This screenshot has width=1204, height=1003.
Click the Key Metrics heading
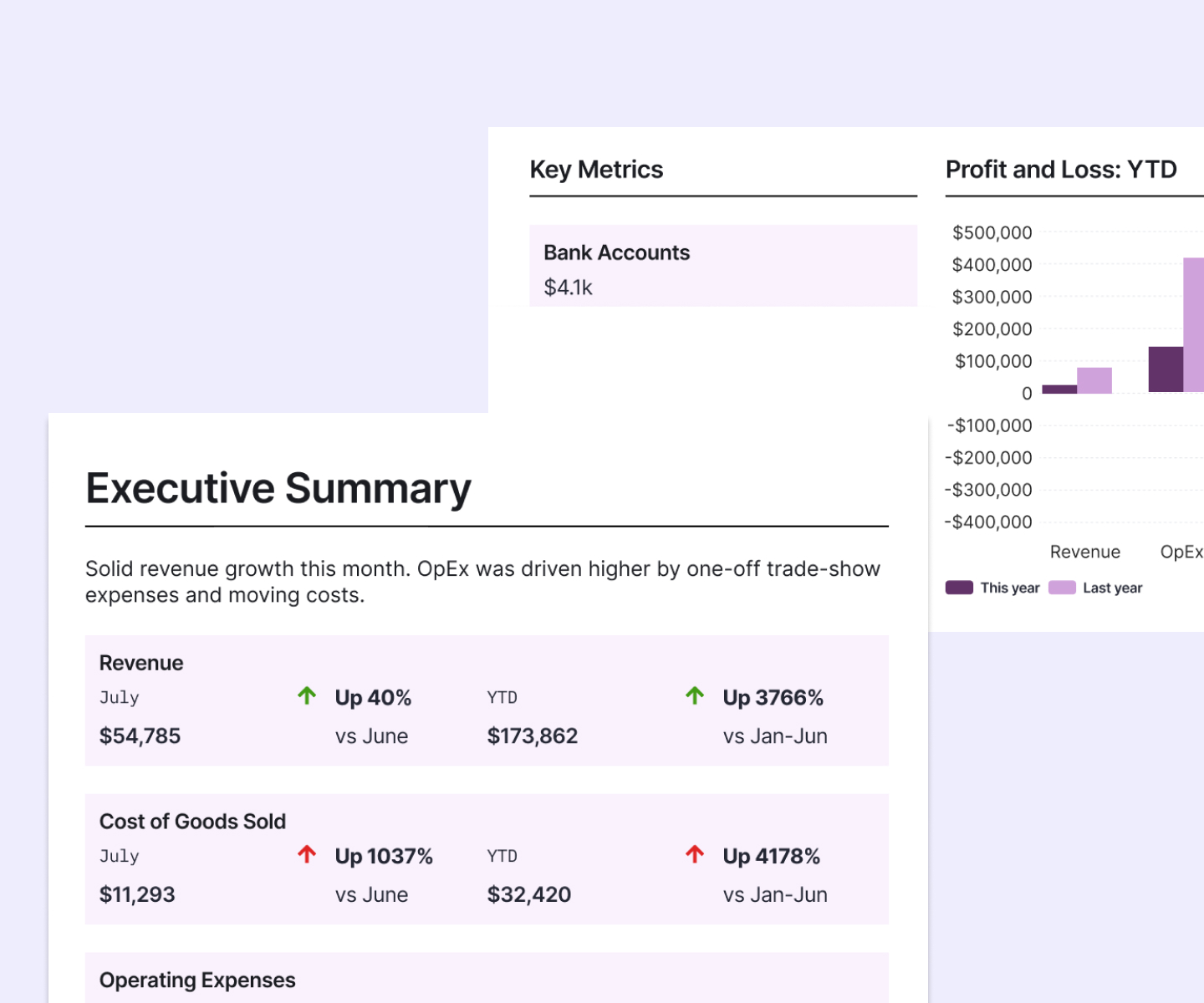(x=596, y=170)
